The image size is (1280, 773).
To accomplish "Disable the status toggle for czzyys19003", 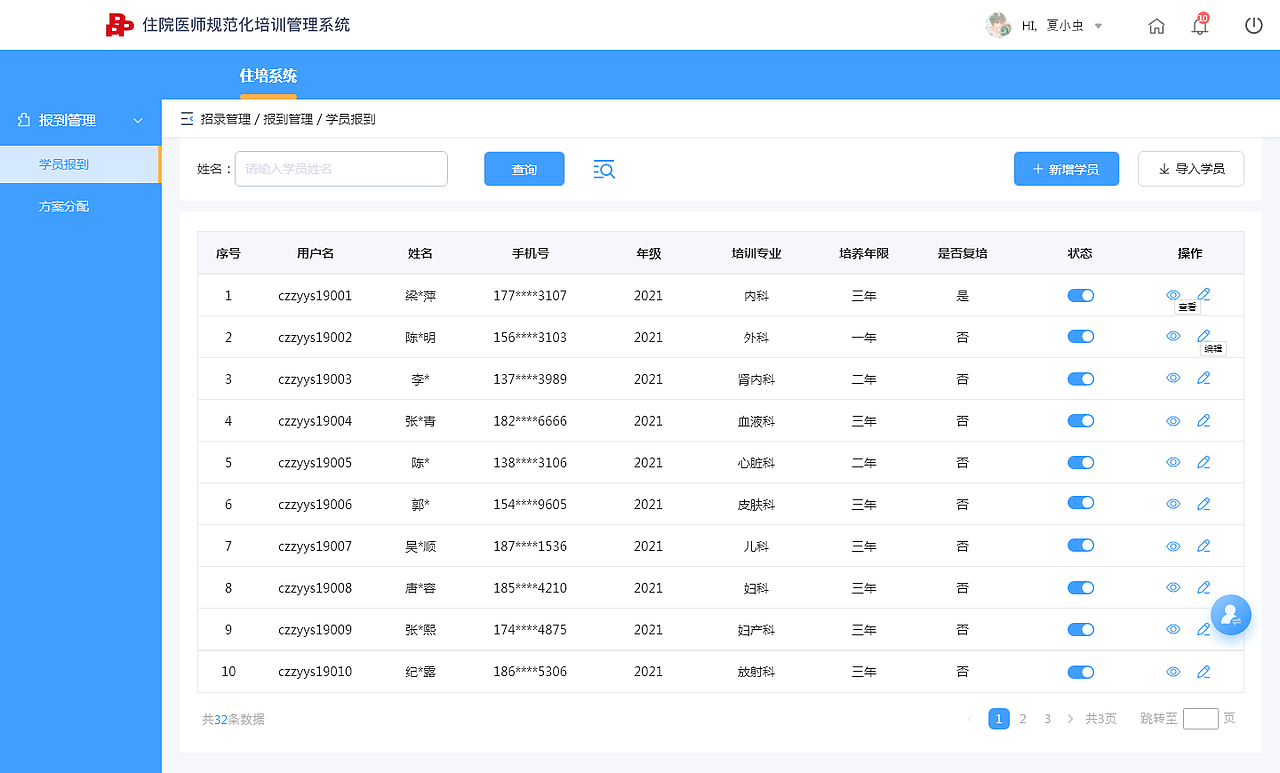I will pos(1080,378).
